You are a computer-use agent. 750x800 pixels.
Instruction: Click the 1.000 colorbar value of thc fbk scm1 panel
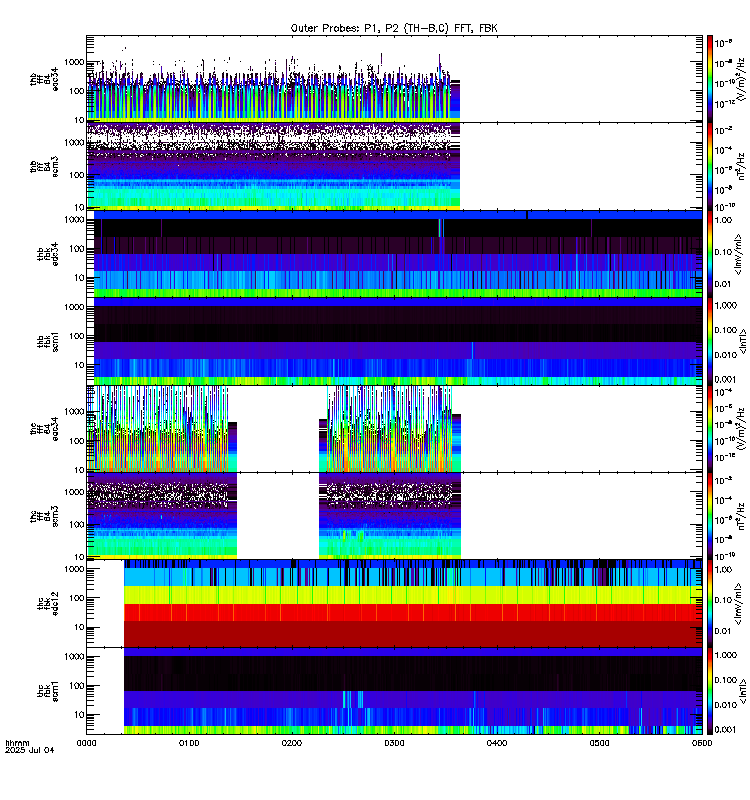click(726, 655)
